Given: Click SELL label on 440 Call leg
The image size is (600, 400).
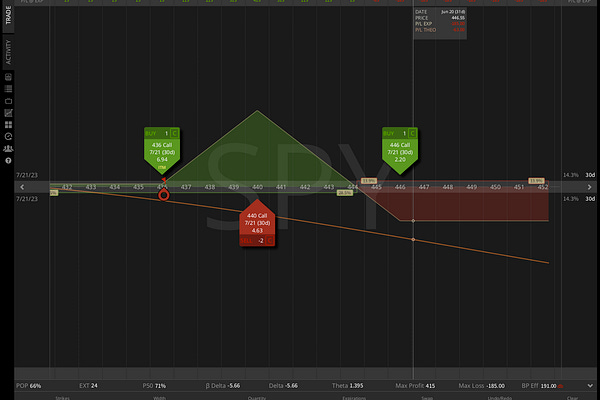Looking at the screenshot, I should [247, 241].
